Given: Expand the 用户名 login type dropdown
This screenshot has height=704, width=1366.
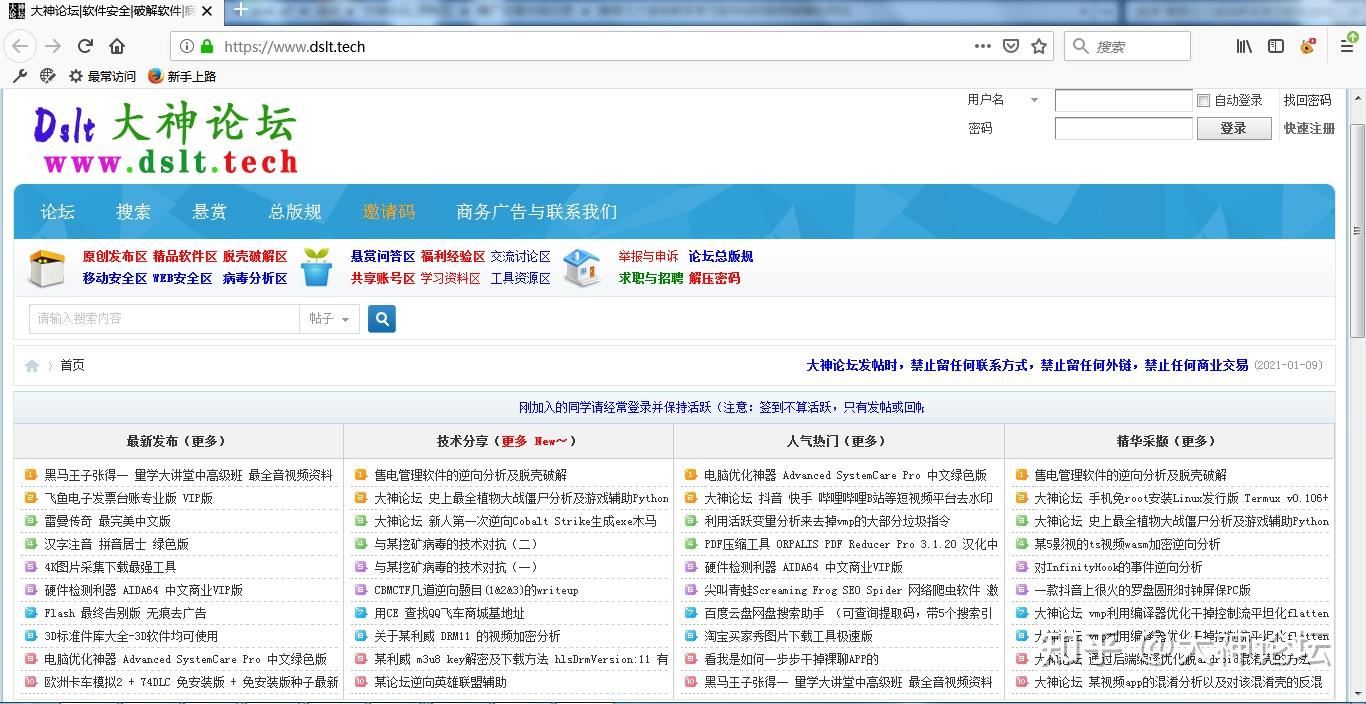Looking at the screenshot, I should (1034, 100).
